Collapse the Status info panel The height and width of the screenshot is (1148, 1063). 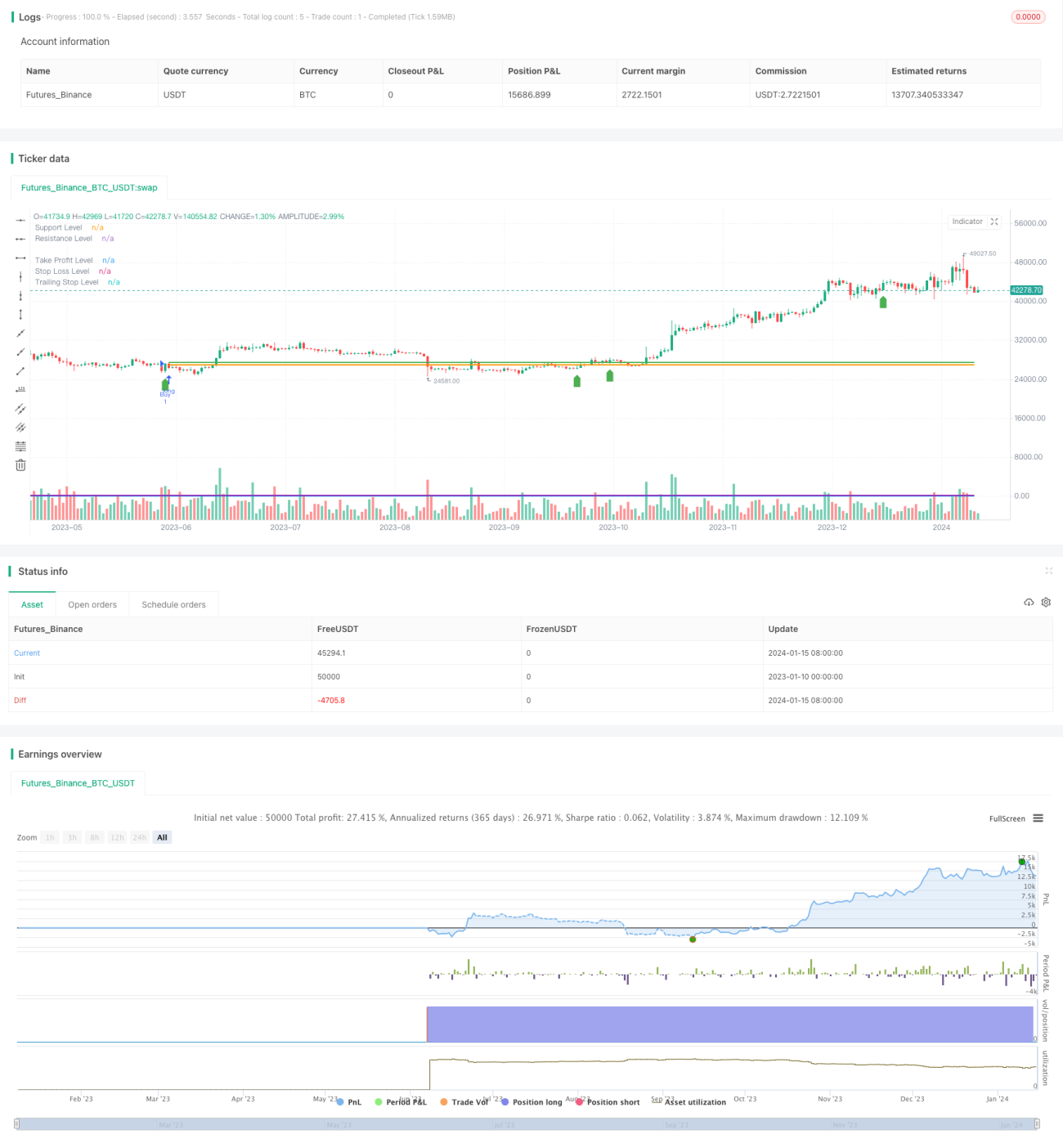coord(1049,571)
